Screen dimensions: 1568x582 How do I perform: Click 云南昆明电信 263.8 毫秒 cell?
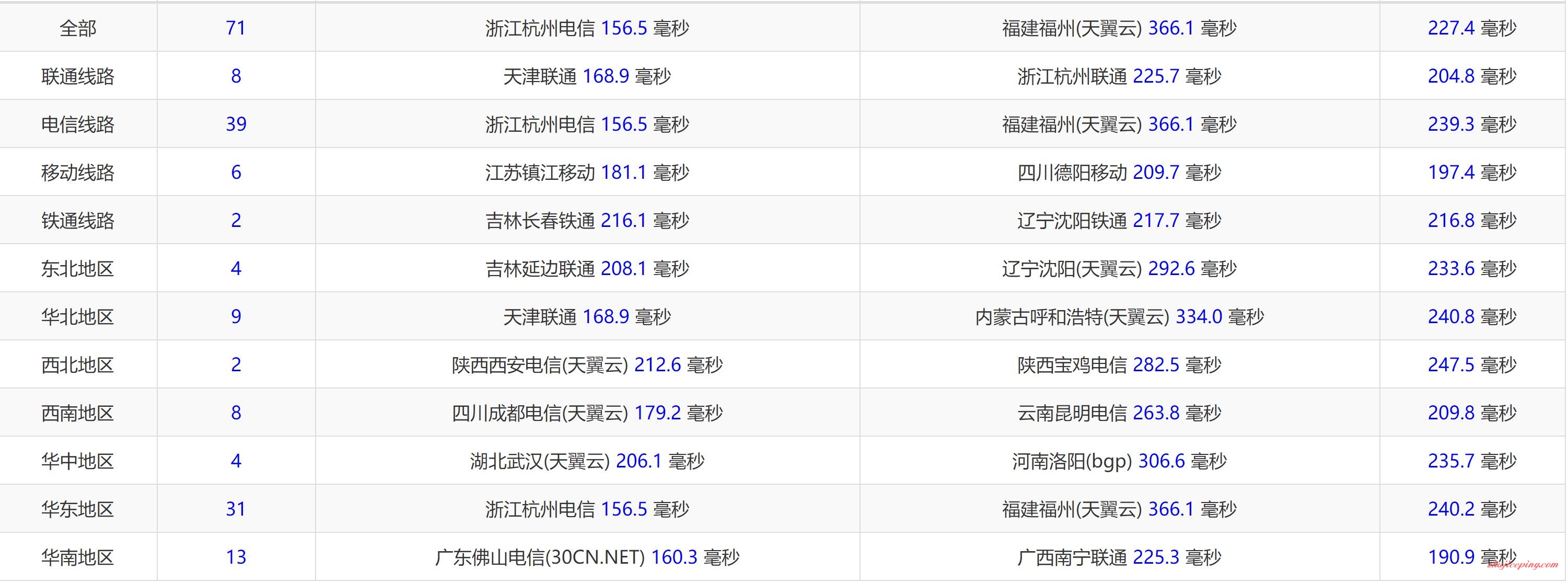click(x=1119, y=413)
